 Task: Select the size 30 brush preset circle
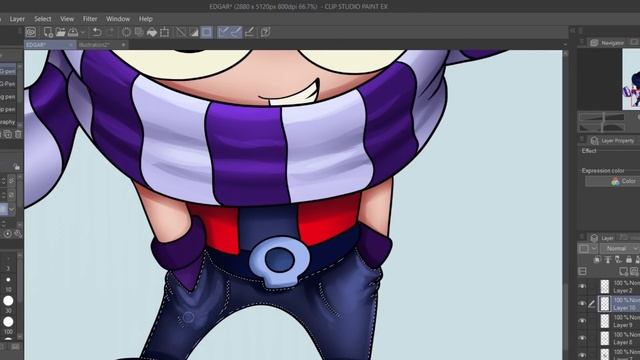pos(8,301)
